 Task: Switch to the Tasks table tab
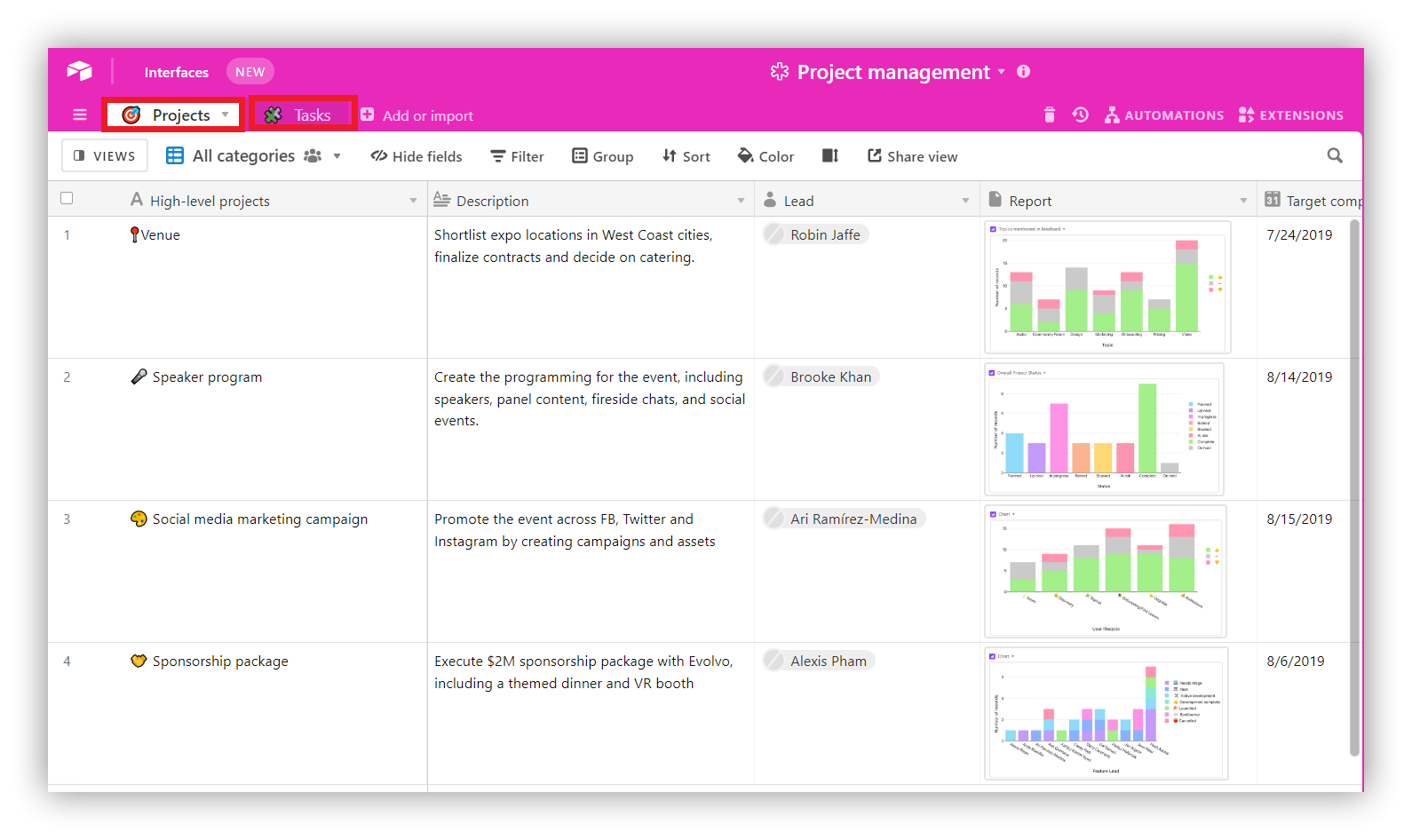click(302, 115)
